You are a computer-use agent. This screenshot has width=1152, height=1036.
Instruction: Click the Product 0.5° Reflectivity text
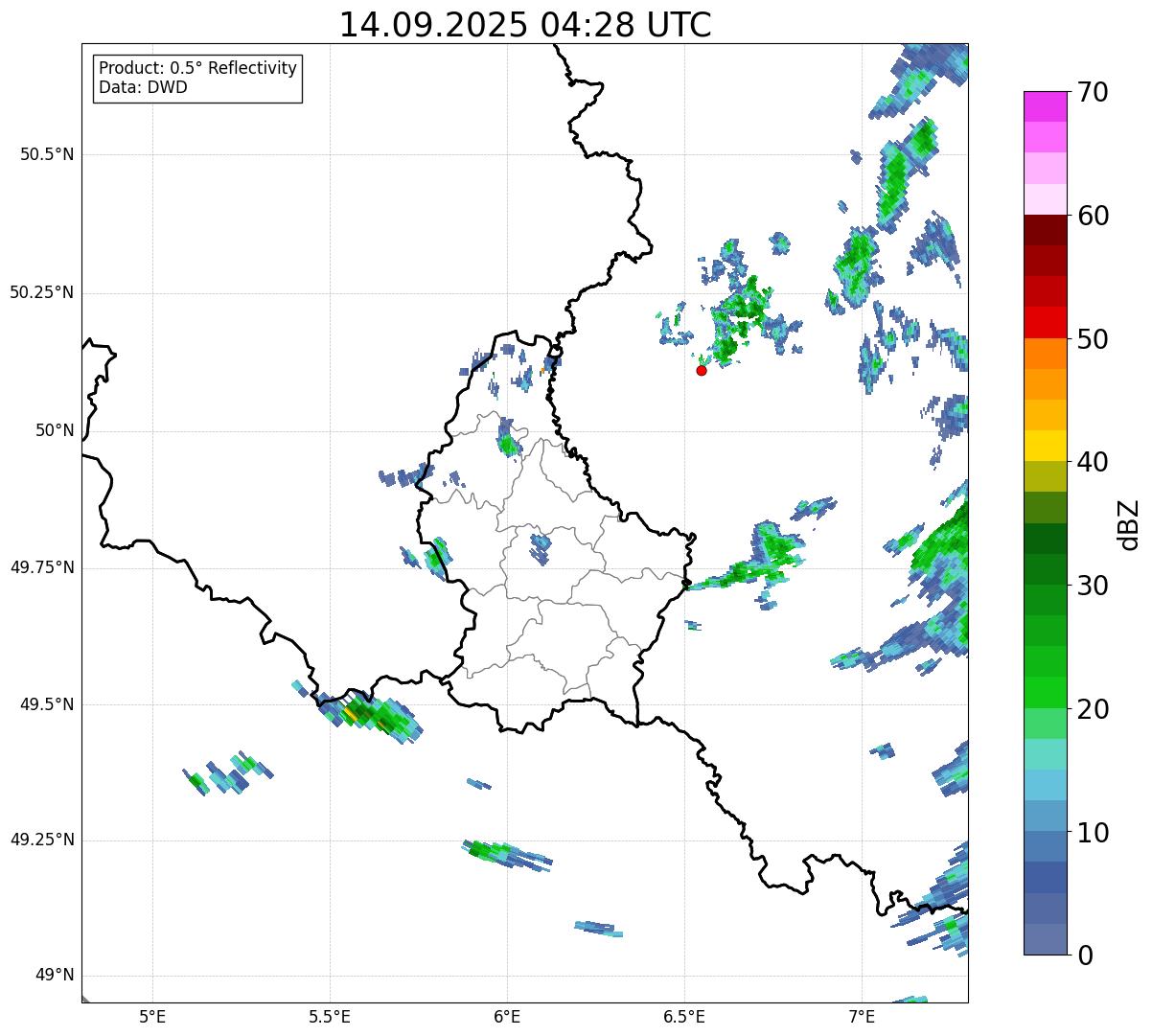pyautogui.click(x=197, y=69)
